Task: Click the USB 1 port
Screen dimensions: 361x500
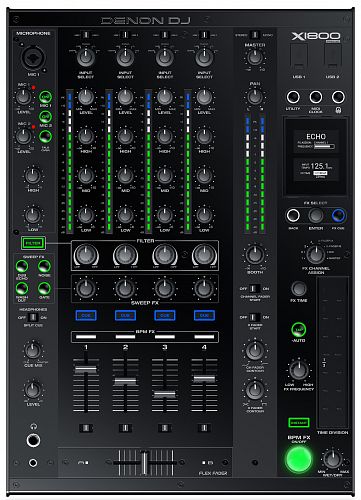Action: (x=299, y=56)
